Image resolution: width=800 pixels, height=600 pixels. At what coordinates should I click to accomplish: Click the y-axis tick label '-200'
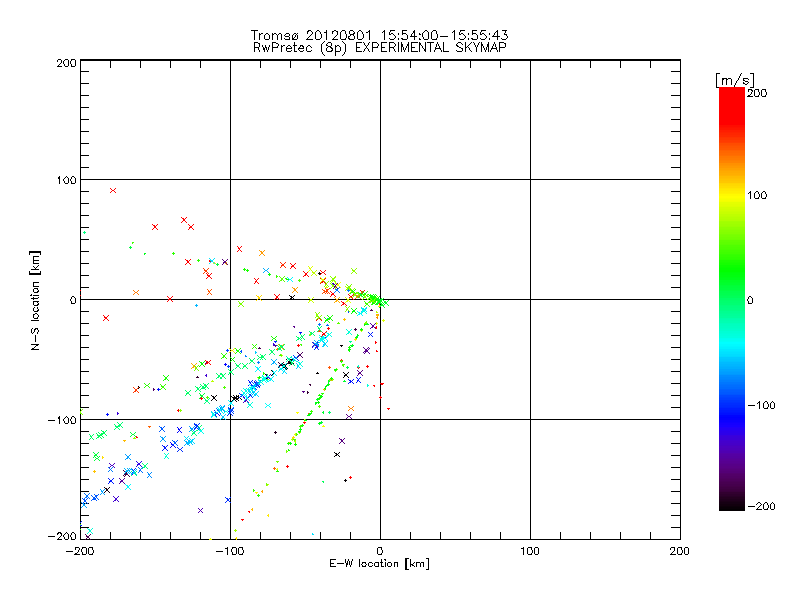(62, 536)
